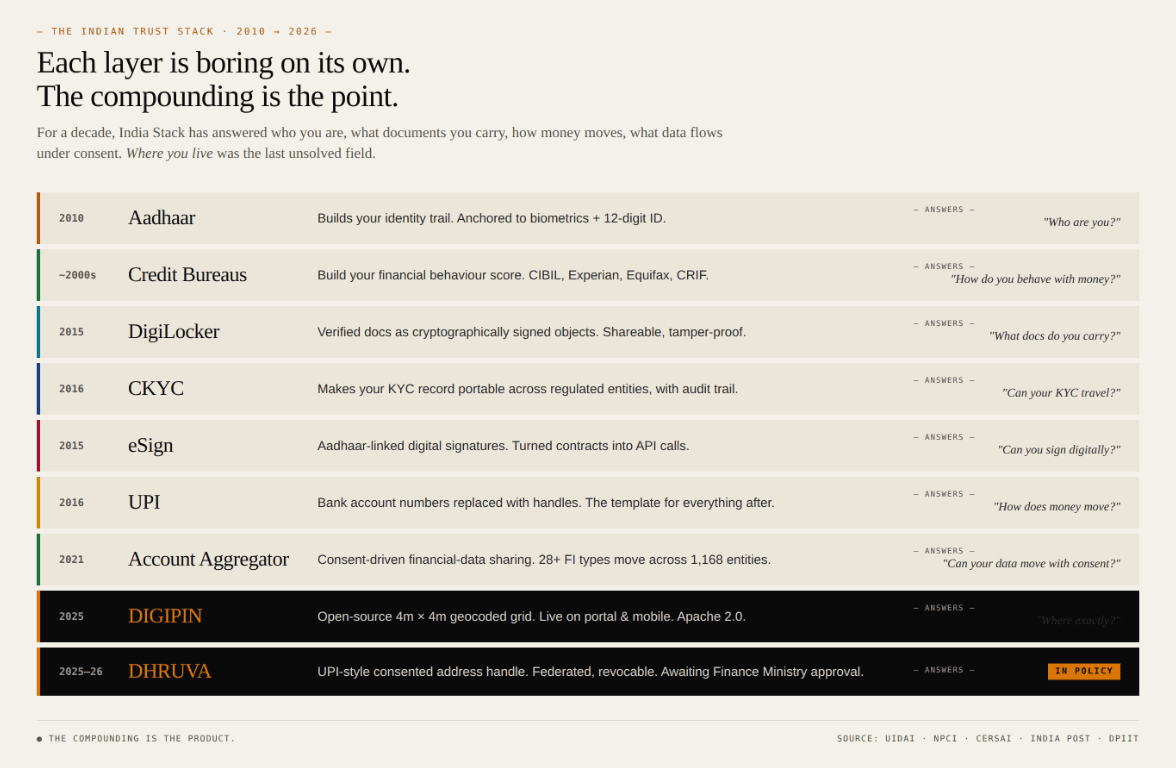Click the orange DHRUVA heading
This screenshot has height=768, width=1176.
(x=170, y=671)
